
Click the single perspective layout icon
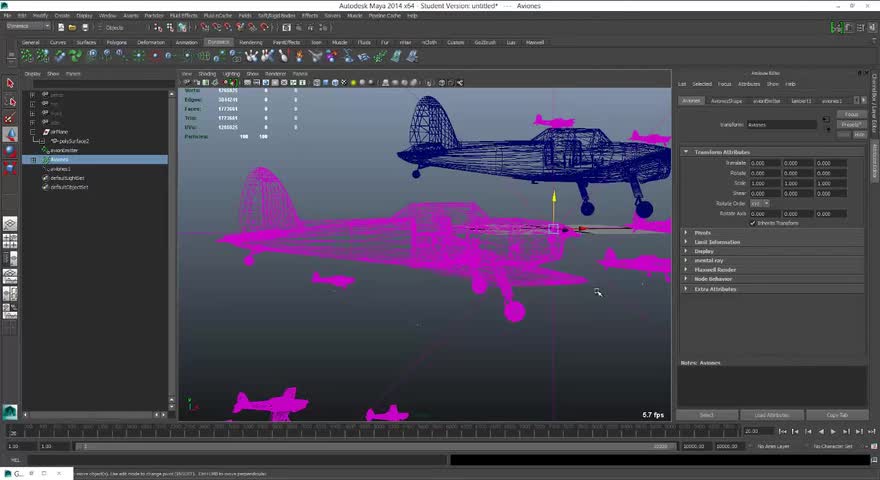pos(10,224)
